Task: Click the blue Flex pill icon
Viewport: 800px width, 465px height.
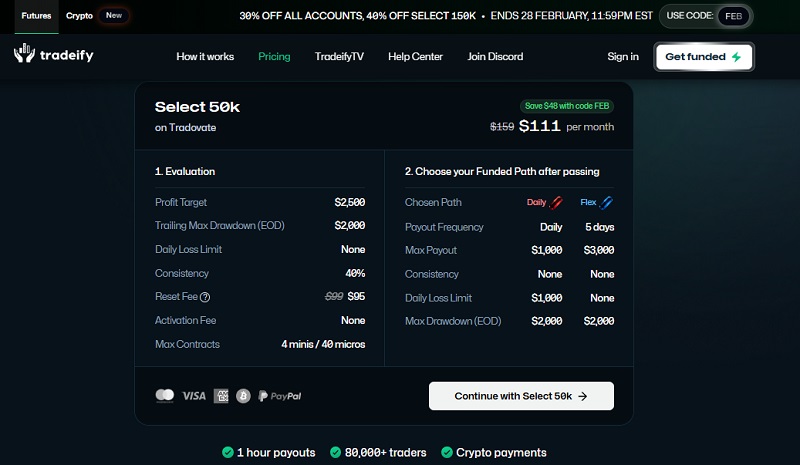Action: pos(606,203)
